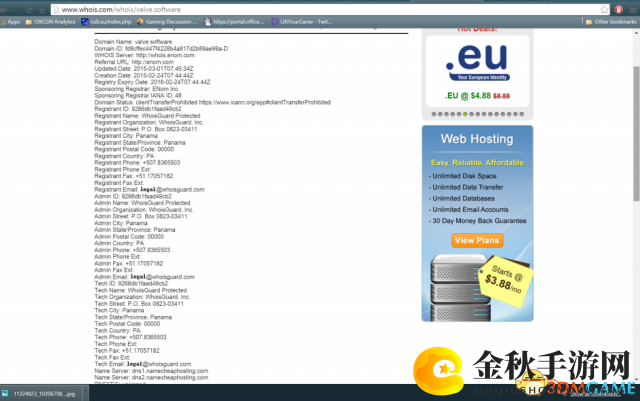Click the Name Server dns1.namecheaphosting.com line

[x=151, y=371]
